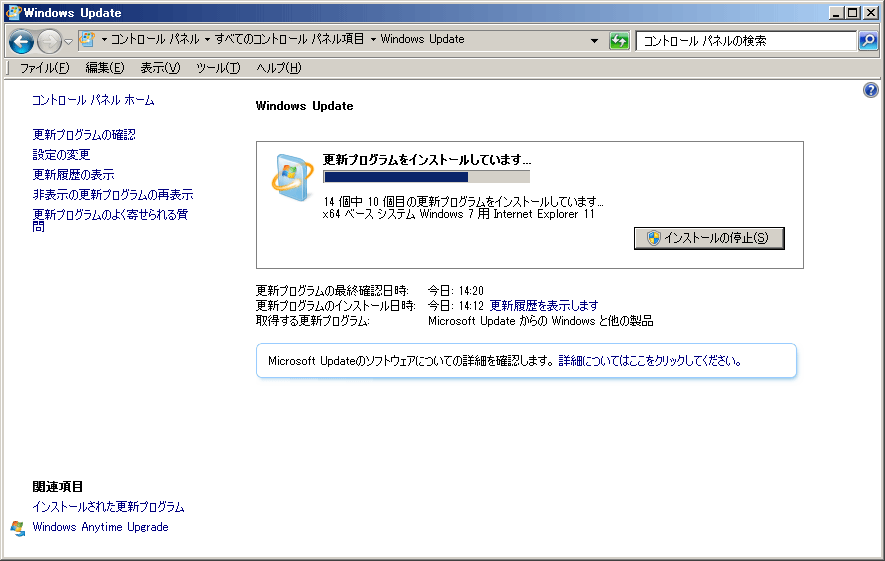Viewport: 885px width, 561px height.
Task: Open インストールされた更新プログラム link
Action: pyautogui.click(x=108, y=507)
